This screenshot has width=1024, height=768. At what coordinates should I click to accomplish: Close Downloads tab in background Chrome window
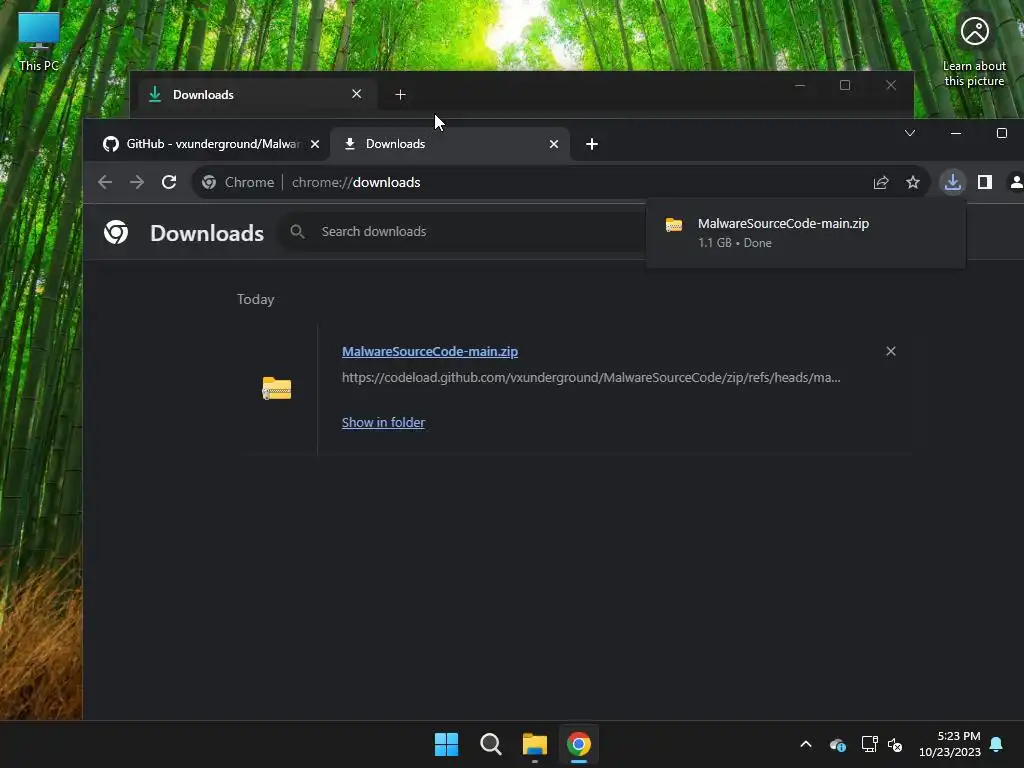click(357, 94)
